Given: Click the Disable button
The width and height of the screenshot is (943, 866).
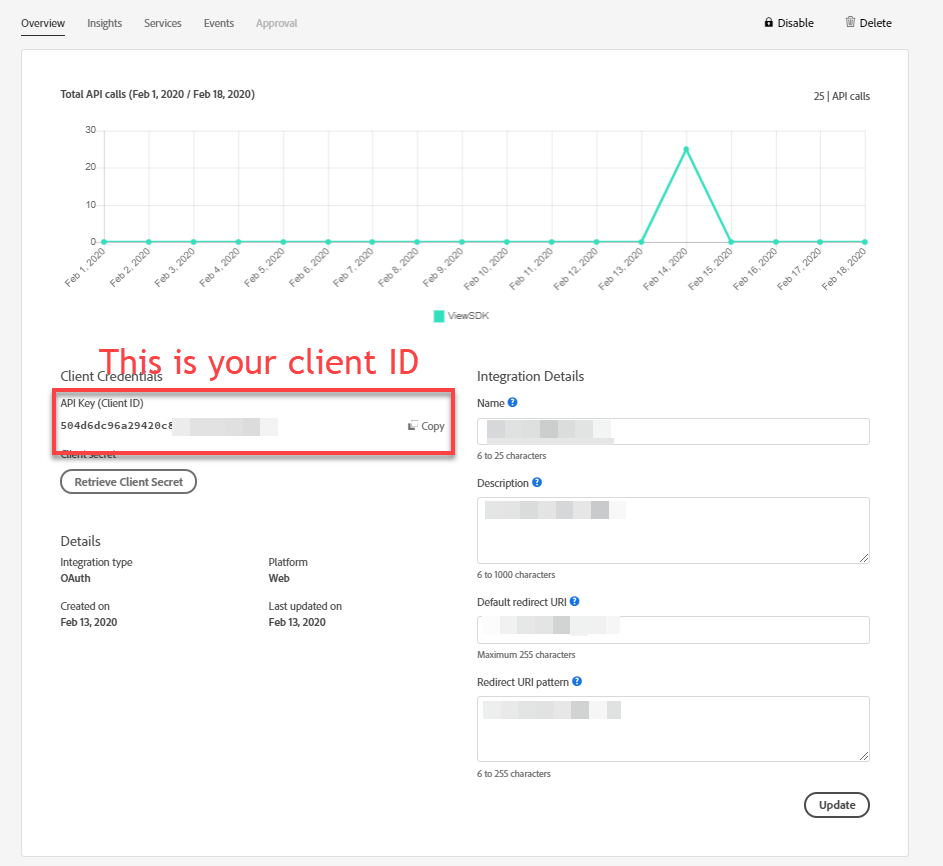Looking at the screenshot, I should [x=789, y=23].
